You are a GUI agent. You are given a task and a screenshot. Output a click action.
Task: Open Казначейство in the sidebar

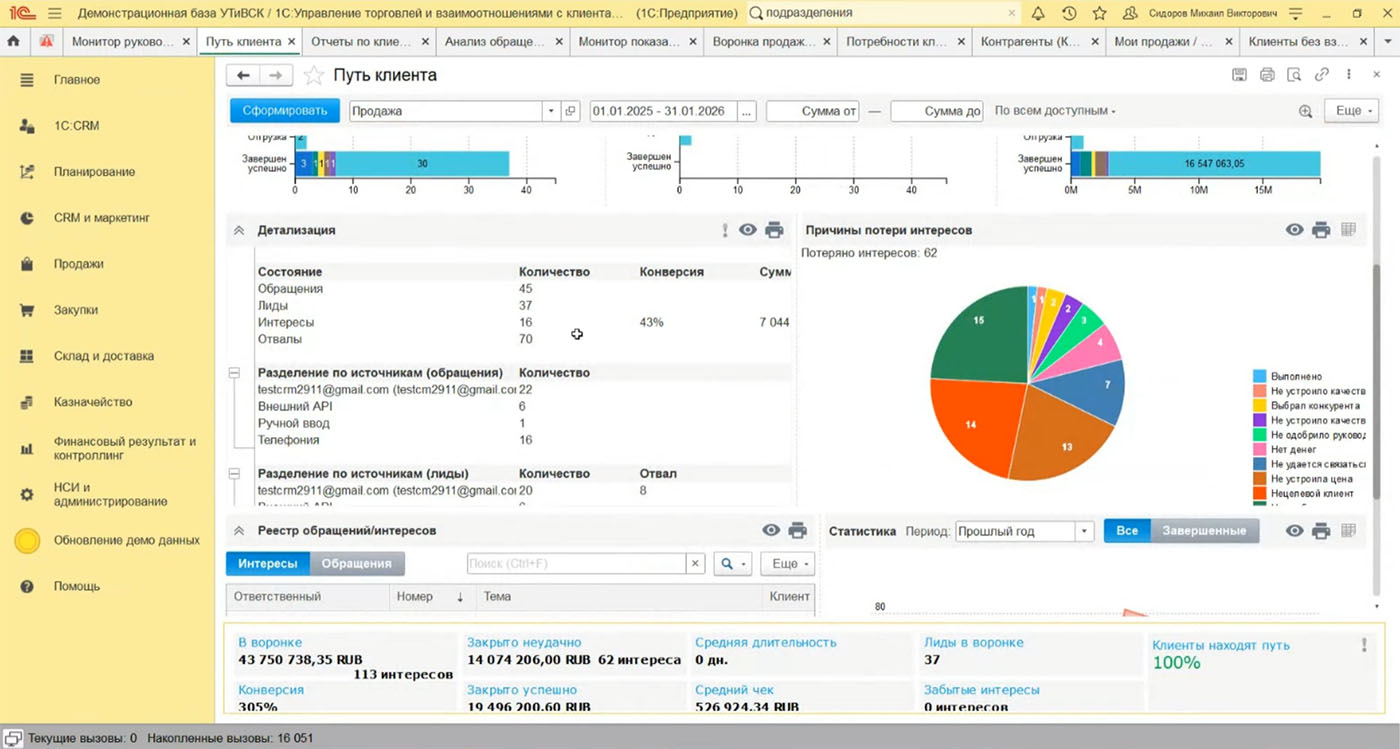pyautogui.click(x=93, y=402)
